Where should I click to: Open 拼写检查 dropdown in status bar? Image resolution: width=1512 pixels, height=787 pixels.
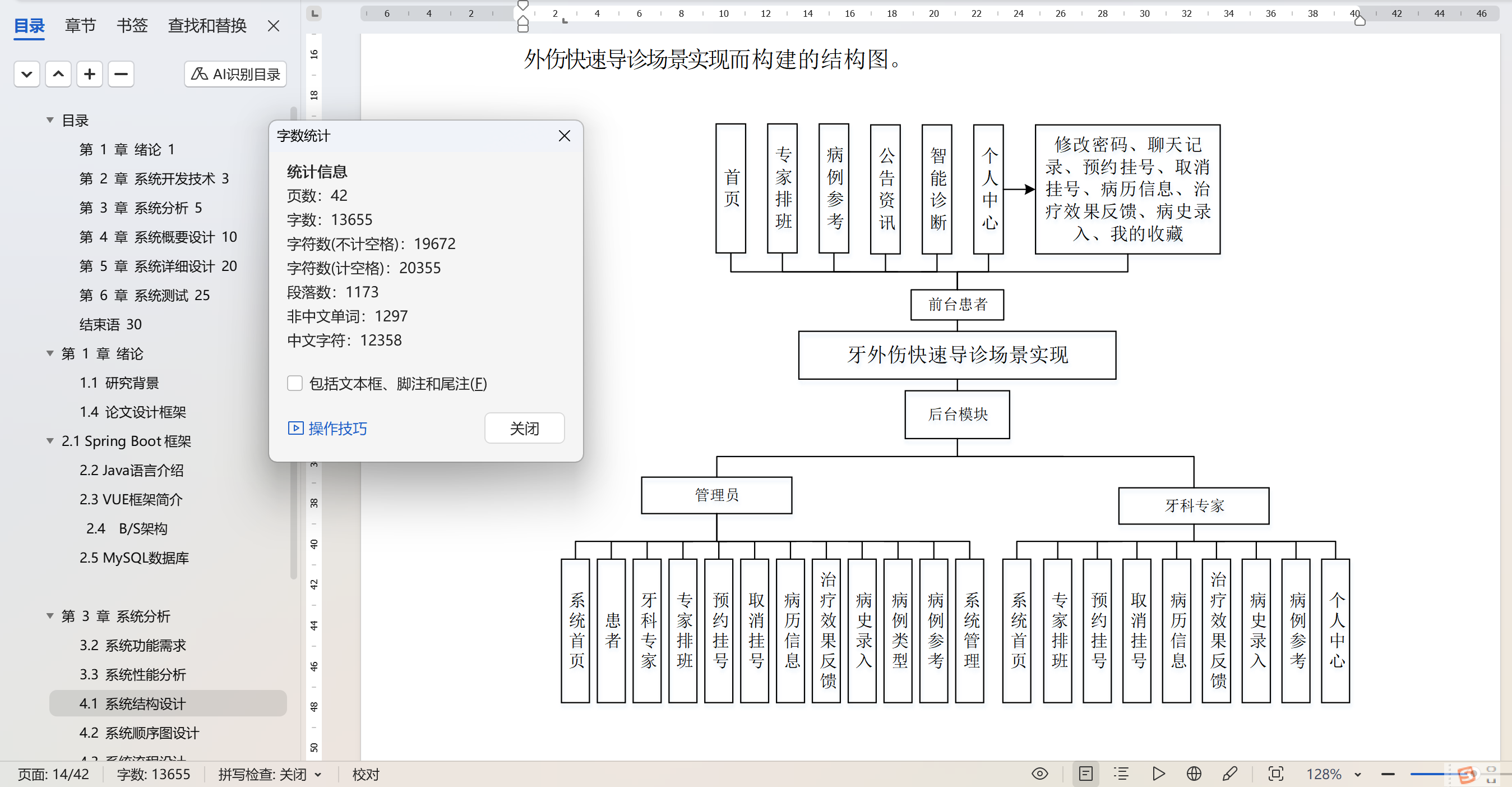point(318,775)
